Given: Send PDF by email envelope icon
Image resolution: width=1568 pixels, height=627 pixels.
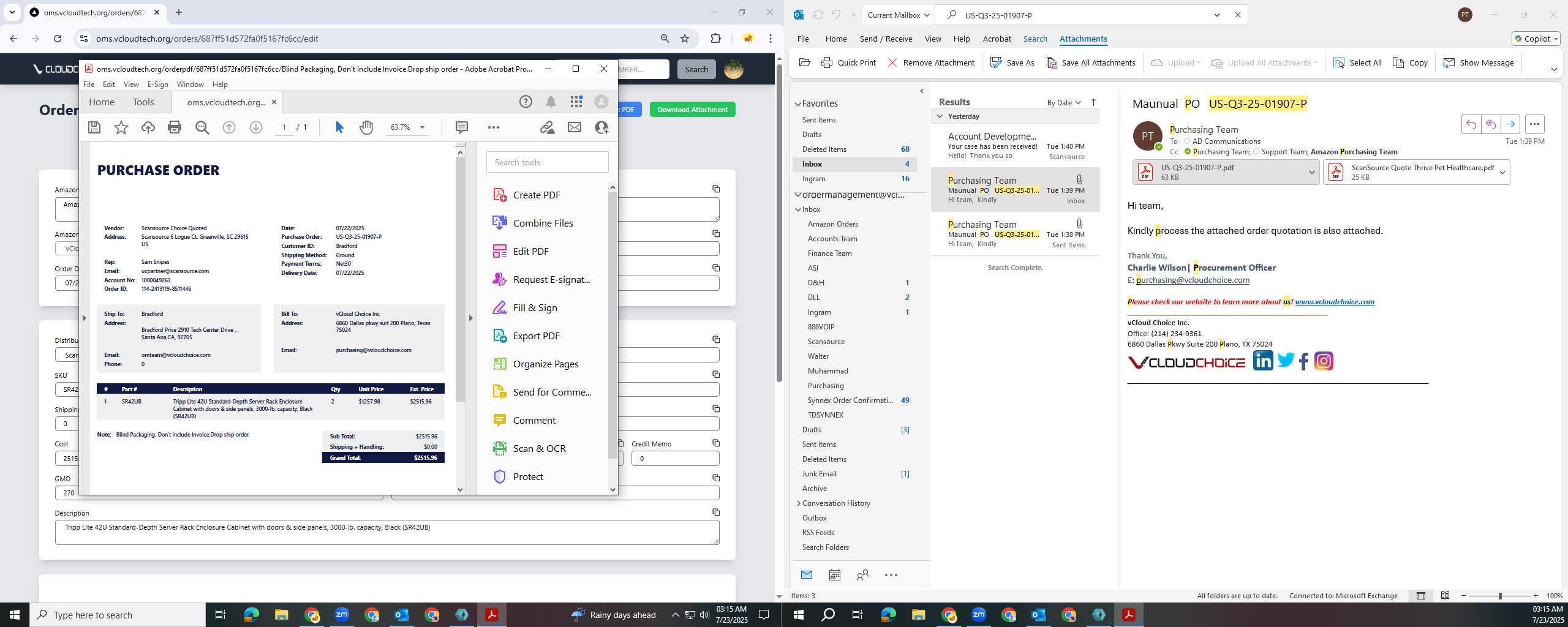Looking at the screenshot, I should pos(575,127).
